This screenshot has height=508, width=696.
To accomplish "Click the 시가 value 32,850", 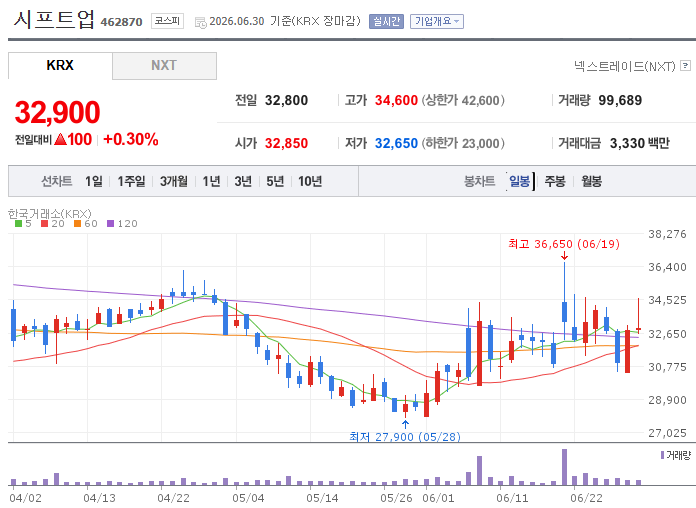I will coord(286,143).
